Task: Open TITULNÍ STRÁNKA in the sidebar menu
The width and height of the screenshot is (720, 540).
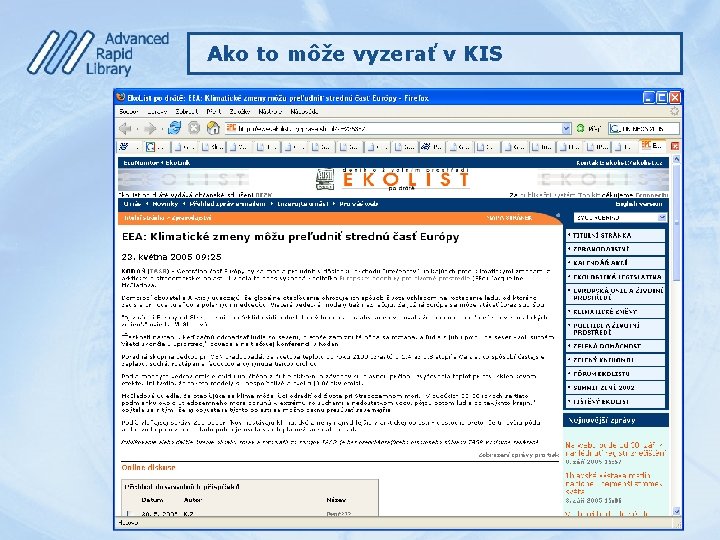Action: [x=615, y=235]
